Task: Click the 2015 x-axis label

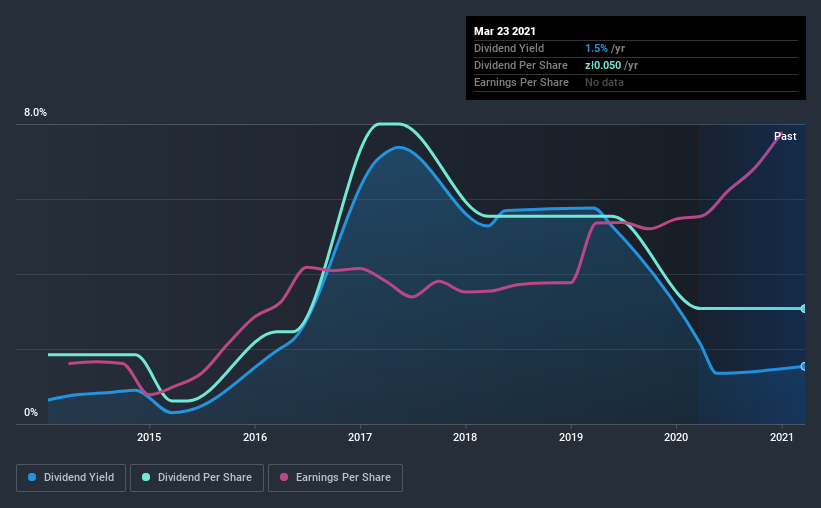Action: [x=149, y=437]
